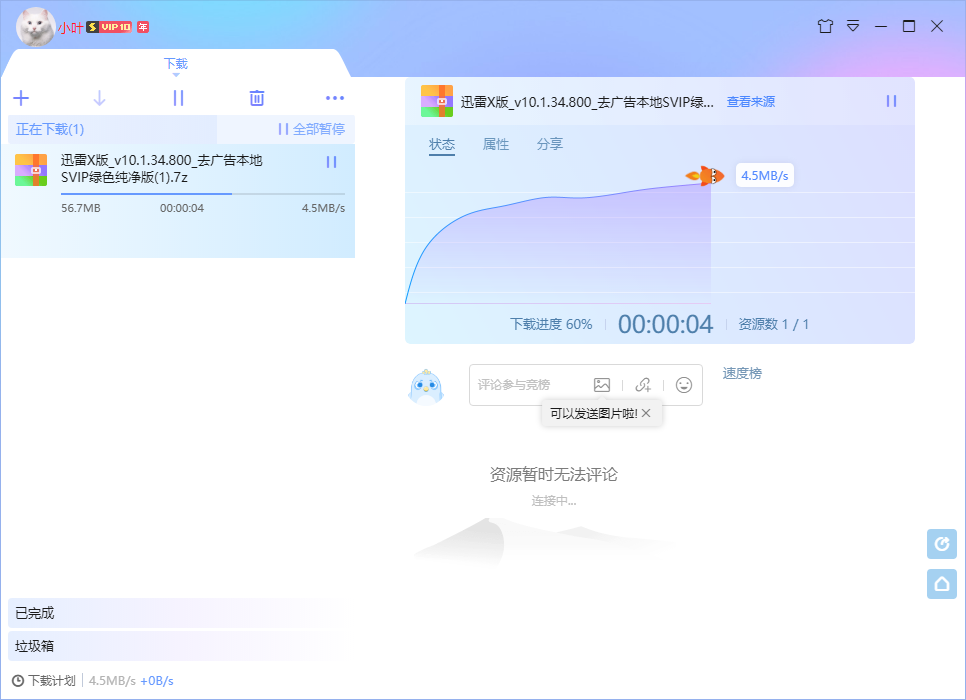Click the user avatar cat picture
Image resolution: width=966 pixels, height=700 pixels.
35,26
